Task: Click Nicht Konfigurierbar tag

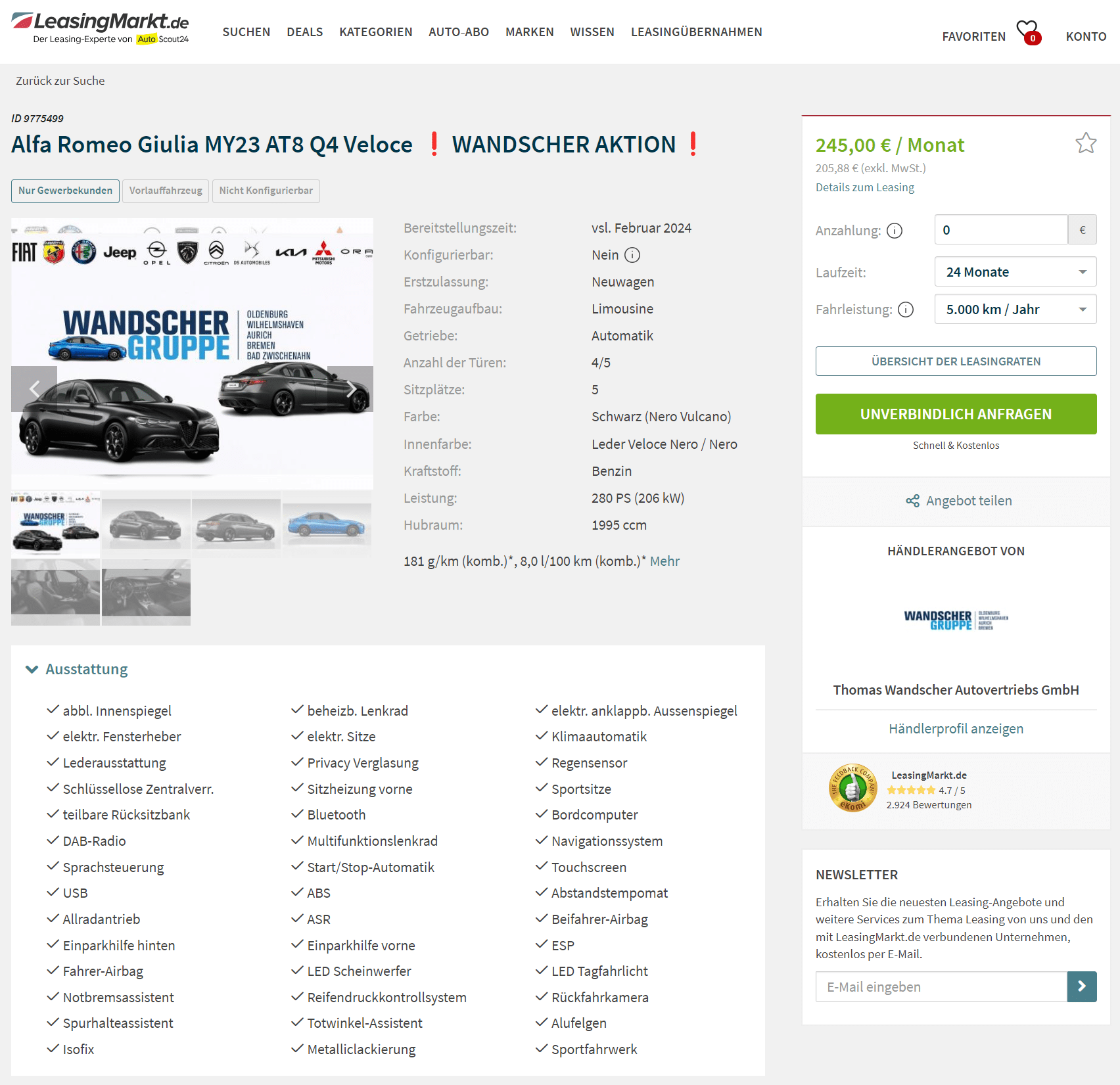Action: 266,191
